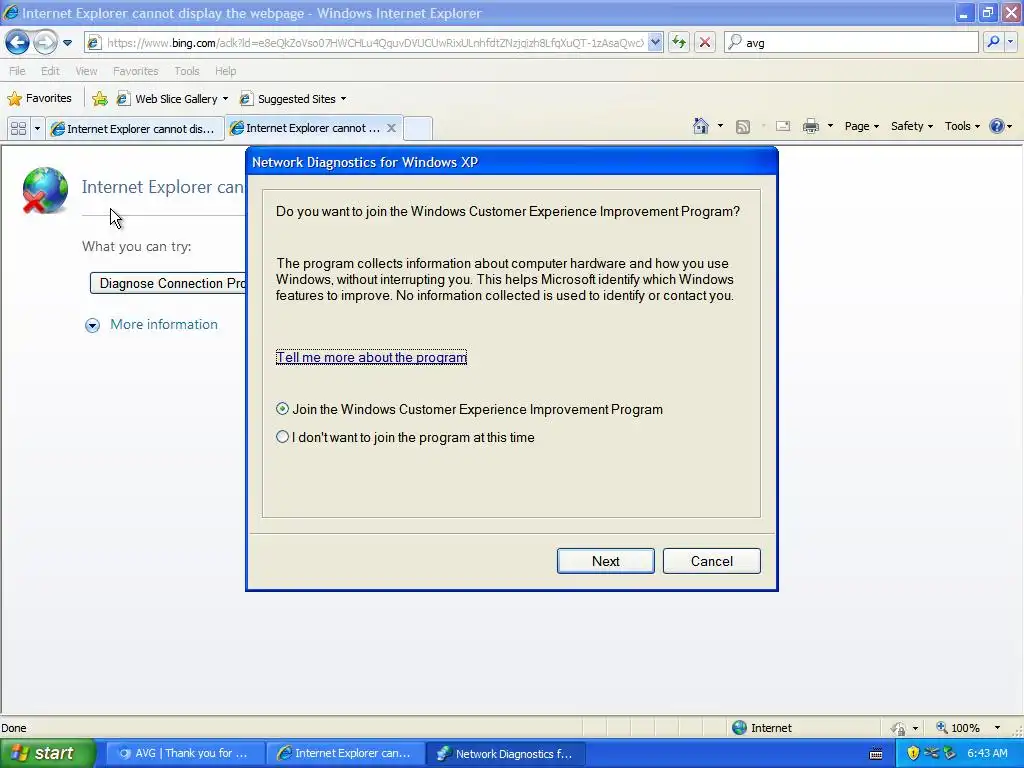Open the zoom level dropdown arrow
Viewport: 1024px width, 768px height.
(997, 728)
